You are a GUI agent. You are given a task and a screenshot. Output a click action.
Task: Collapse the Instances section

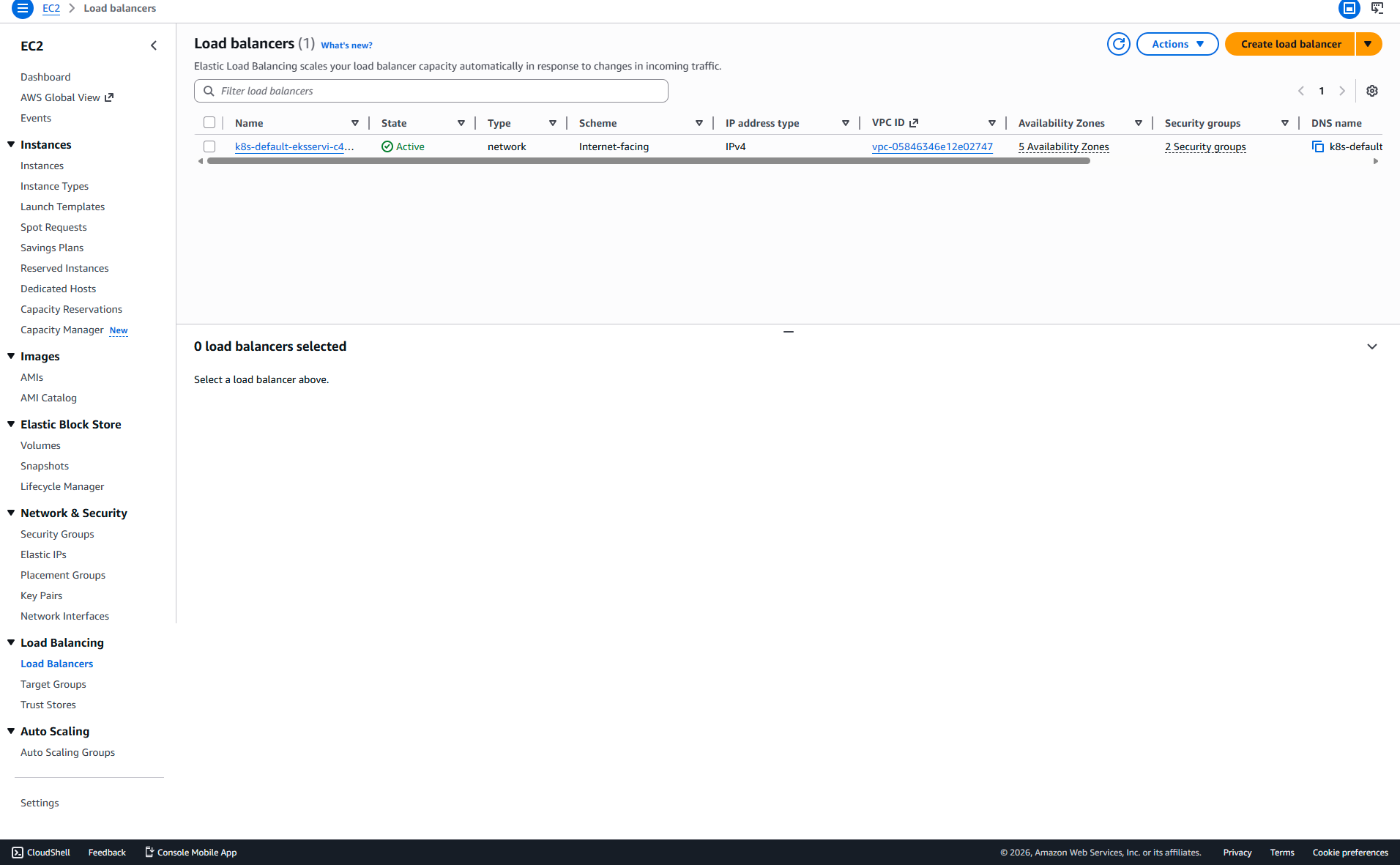pos(11,144)
